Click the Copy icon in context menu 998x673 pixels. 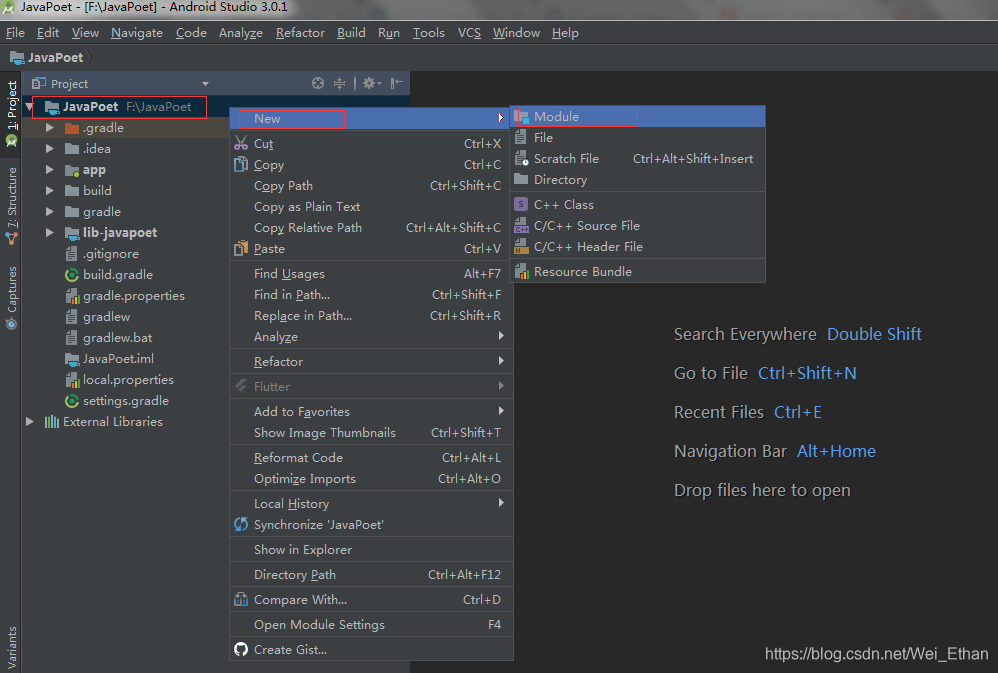(x=241, y=164)
